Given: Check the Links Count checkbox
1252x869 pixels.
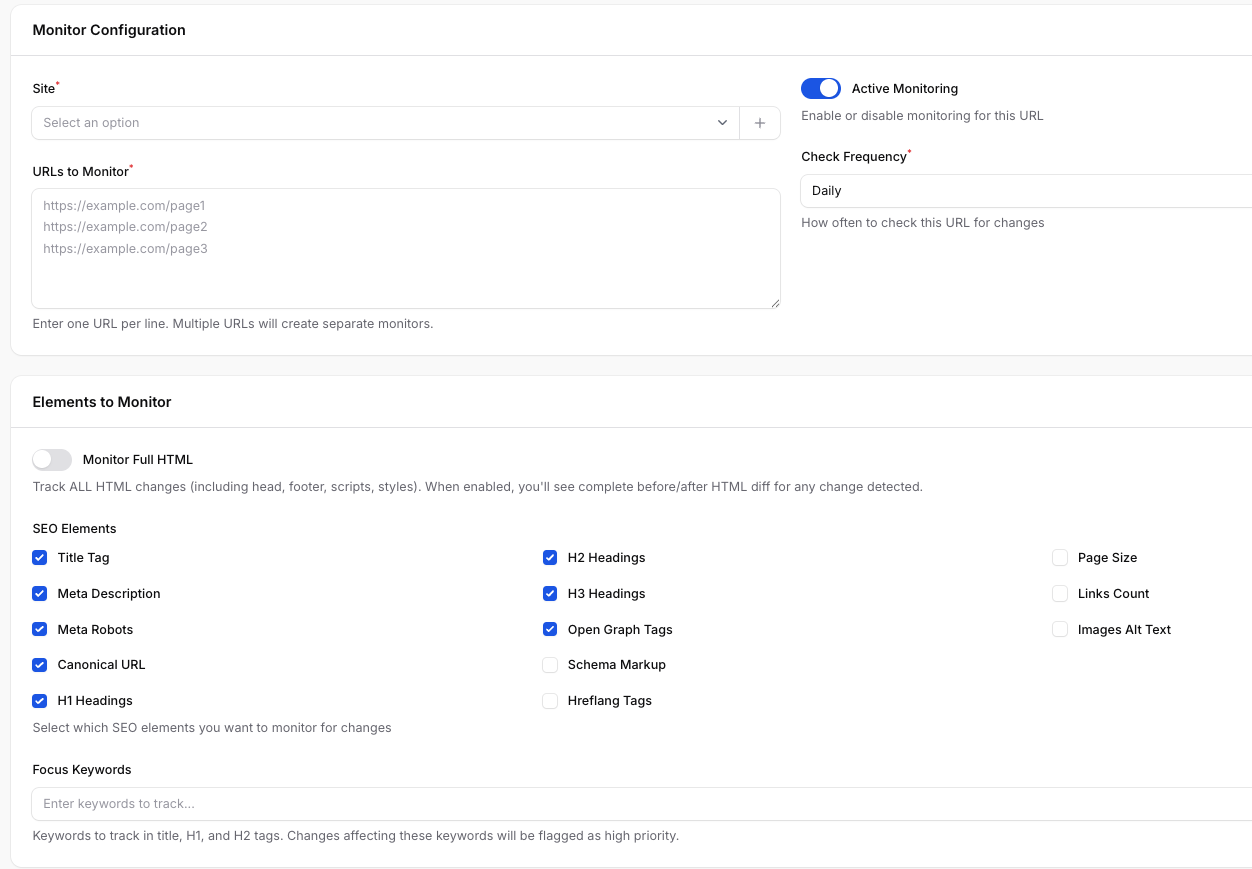Looking at the screenshot, I should 1060,594.
